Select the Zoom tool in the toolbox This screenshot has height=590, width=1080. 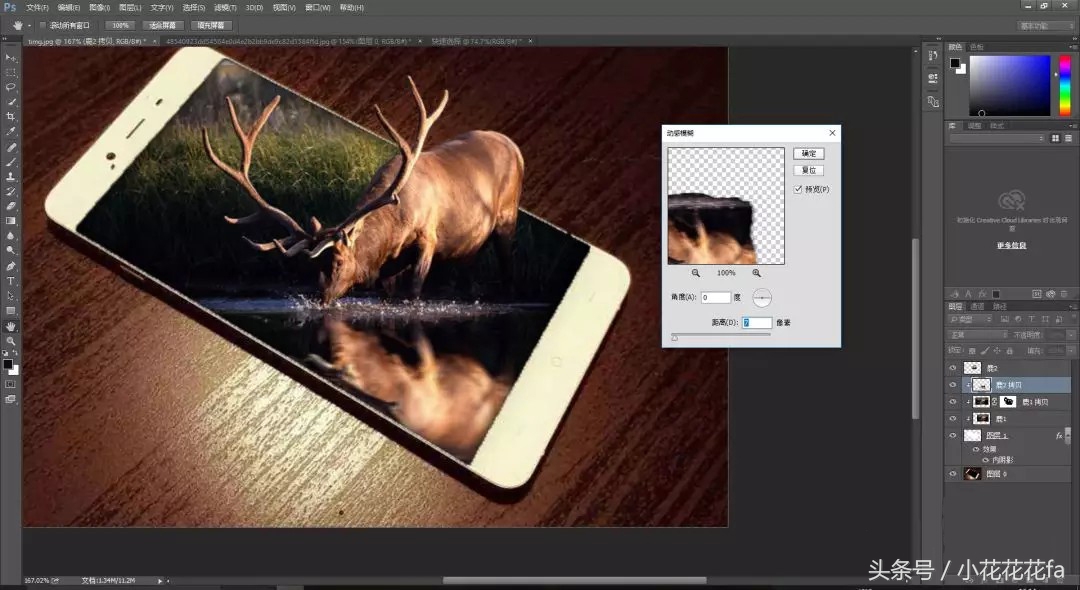11,341
